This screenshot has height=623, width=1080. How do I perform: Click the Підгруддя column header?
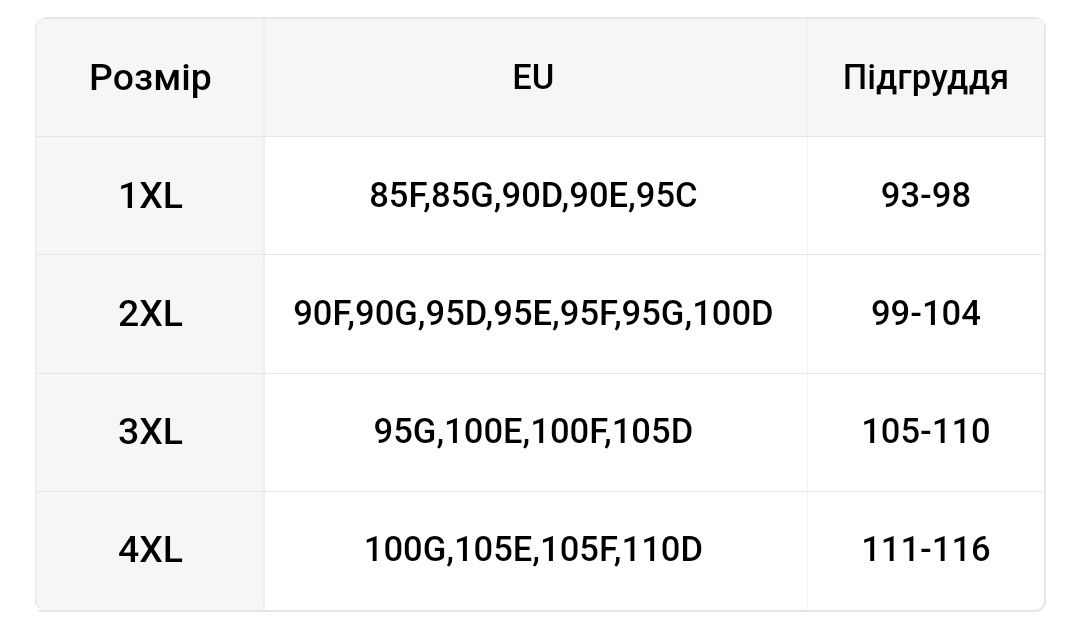(x=926, y=78)
